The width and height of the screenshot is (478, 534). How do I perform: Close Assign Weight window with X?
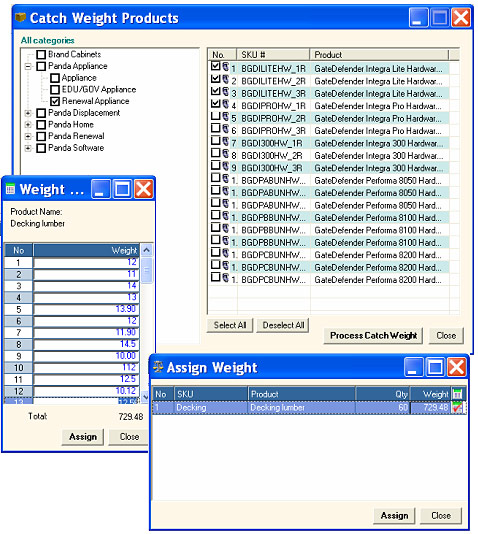point(456,367)
